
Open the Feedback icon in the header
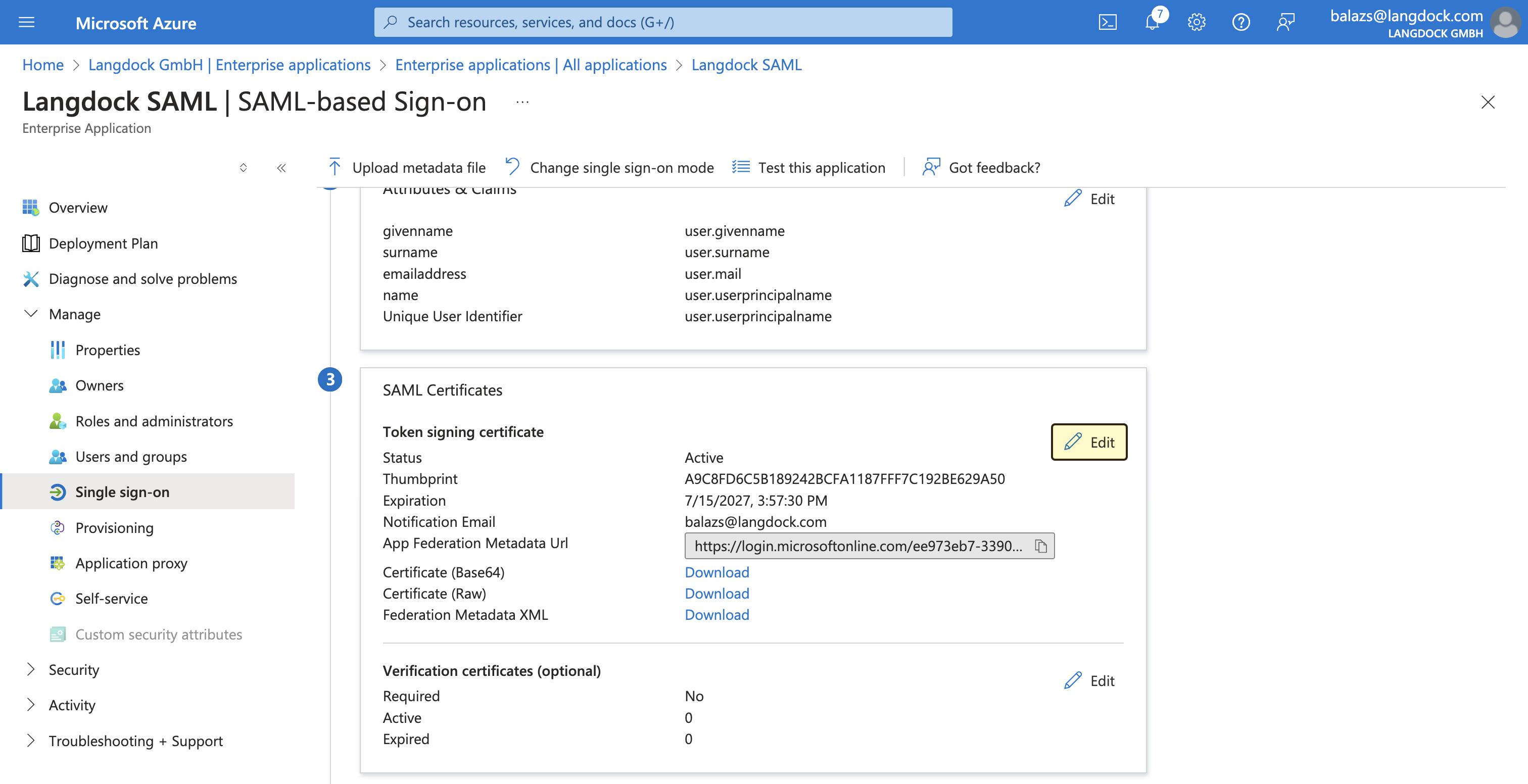click(x=1285, y=23)
